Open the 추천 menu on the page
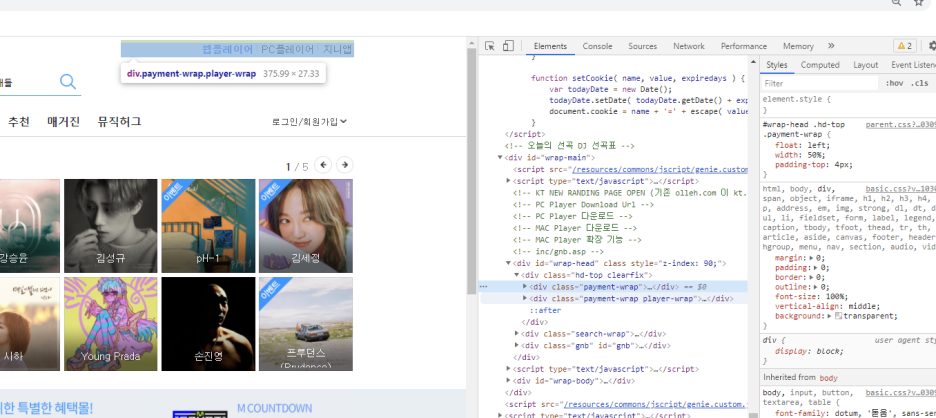This screenshot has height=418, width=936. pos(19,122)
